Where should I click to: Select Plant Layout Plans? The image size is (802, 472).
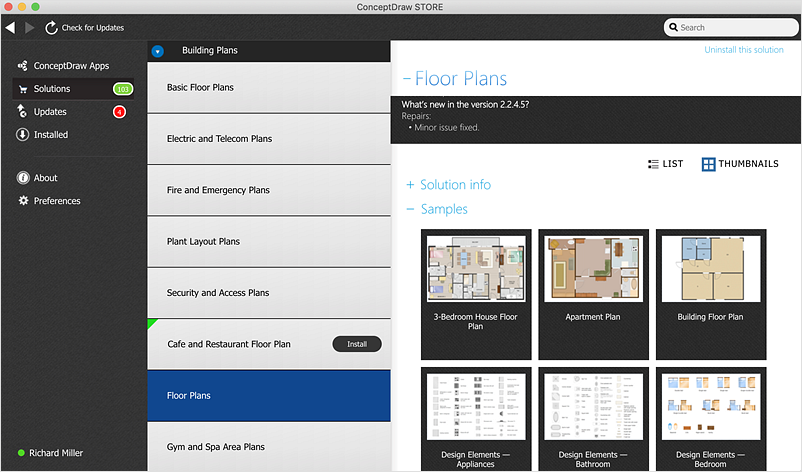[x=269, y=241]
